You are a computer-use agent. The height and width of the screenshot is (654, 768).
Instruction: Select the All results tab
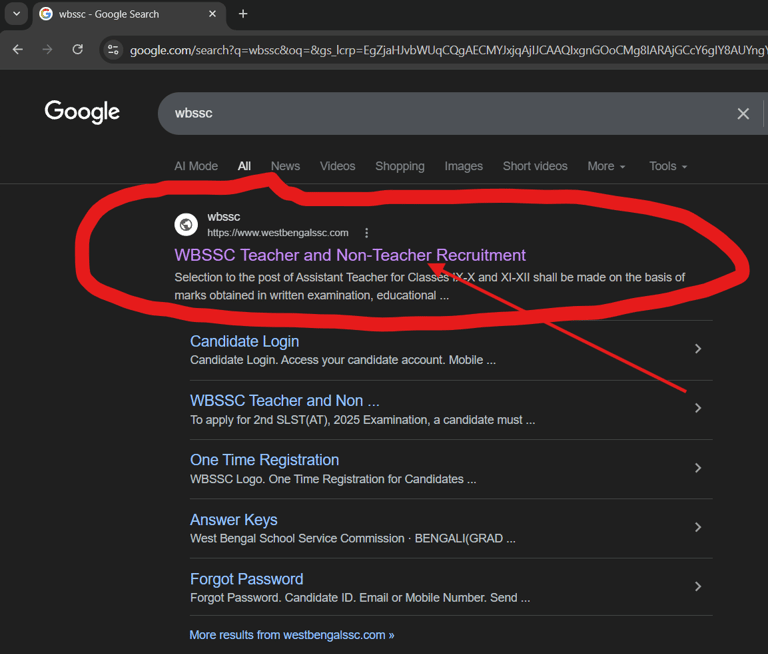tap(244, 166)
